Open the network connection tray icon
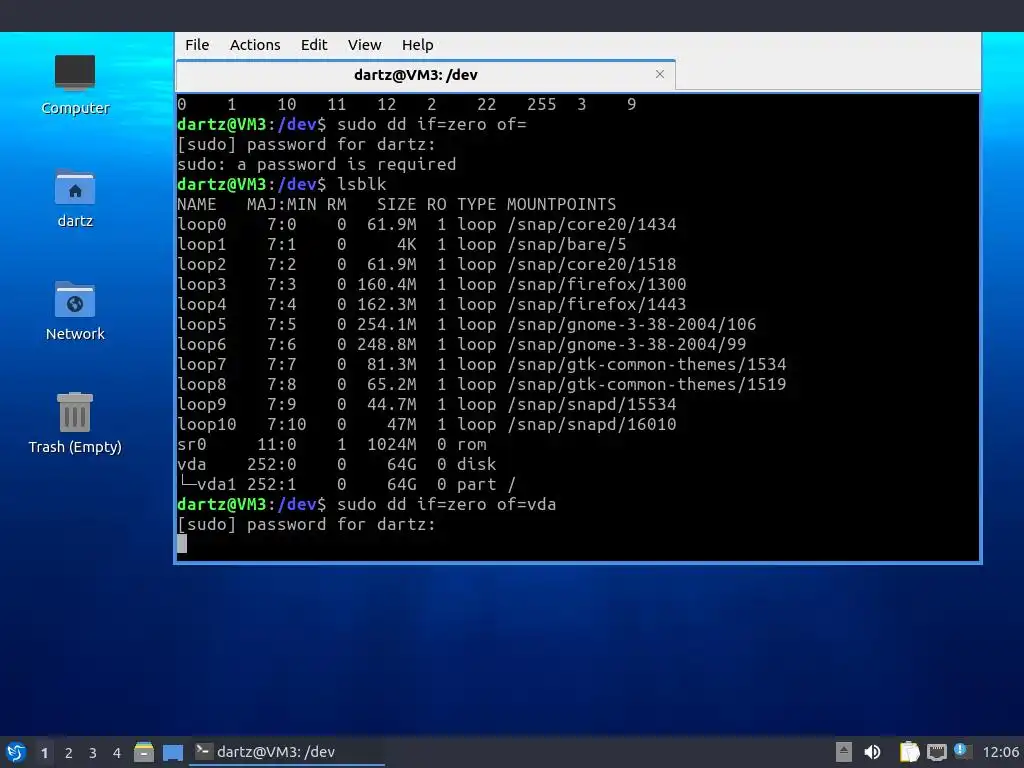This screenshot has width=1024, height=768. 936,752
